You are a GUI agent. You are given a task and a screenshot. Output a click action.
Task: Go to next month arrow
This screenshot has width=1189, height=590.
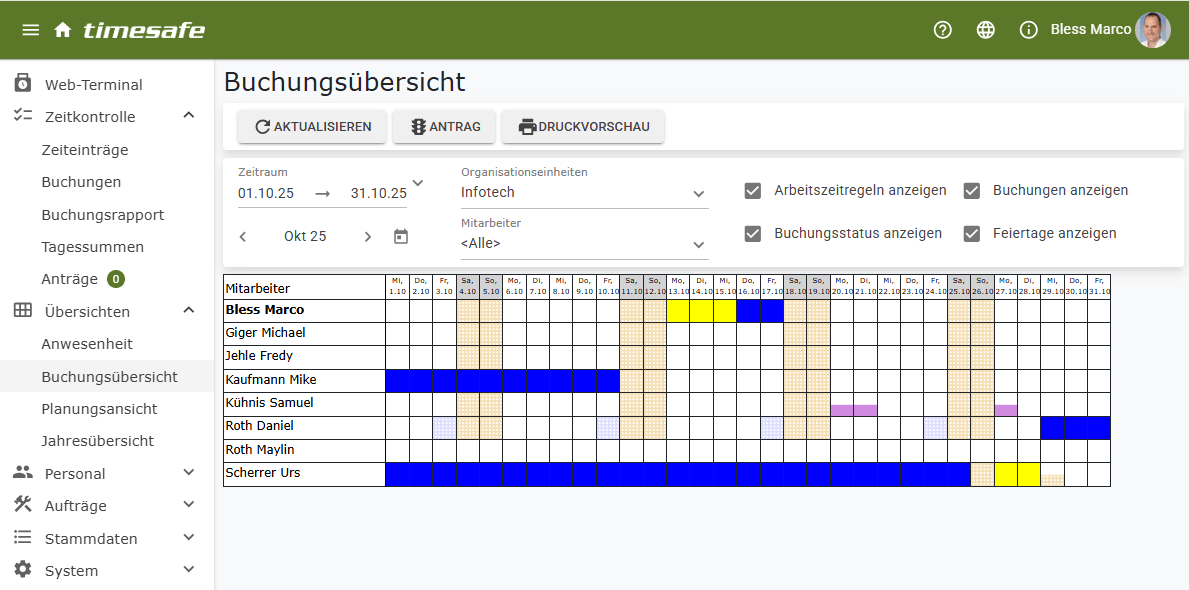click(367, 237)
